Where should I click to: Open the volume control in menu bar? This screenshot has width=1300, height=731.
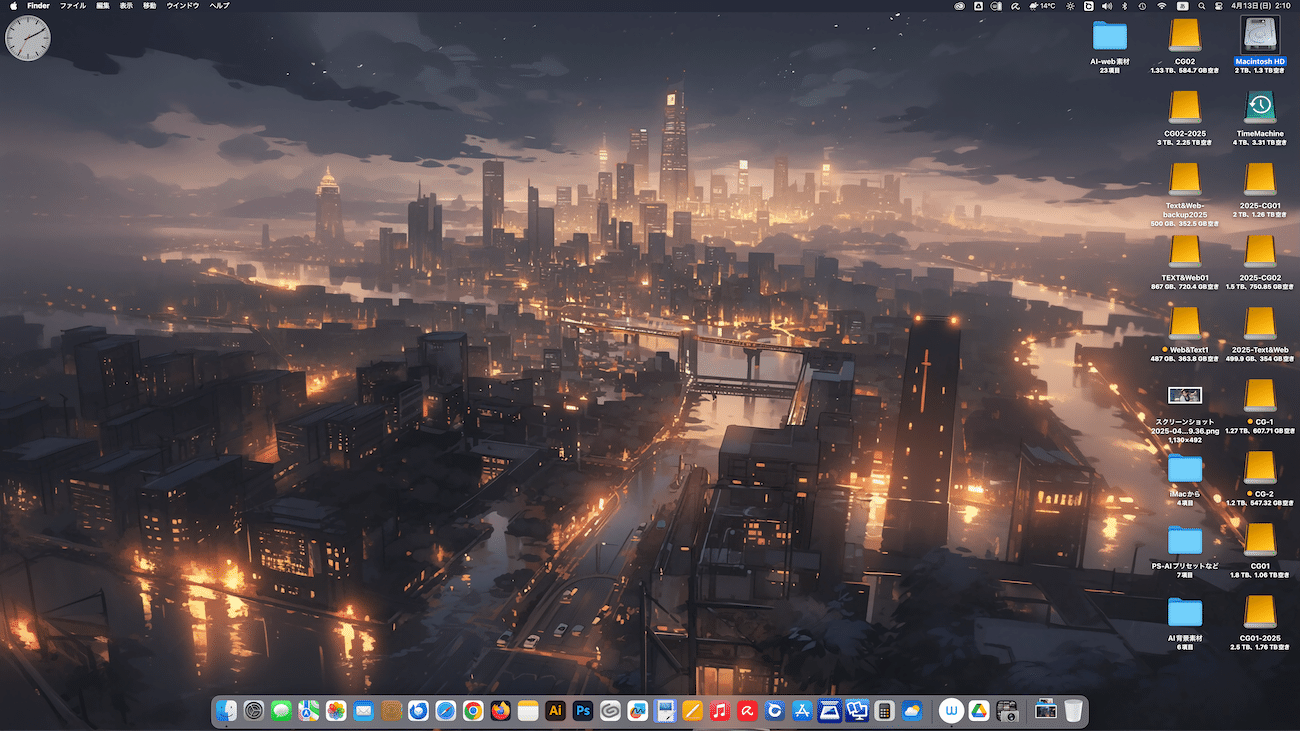tap(1105, 6)
